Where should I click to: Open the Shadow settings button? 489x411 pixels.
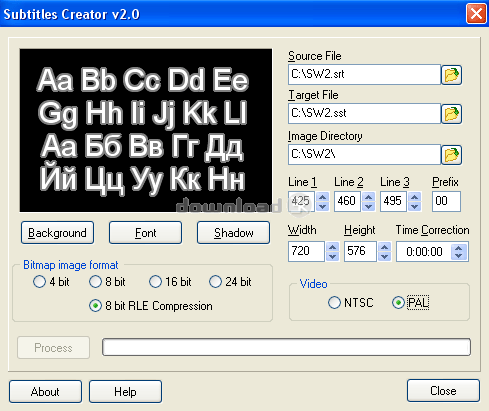tap(233, 233)
